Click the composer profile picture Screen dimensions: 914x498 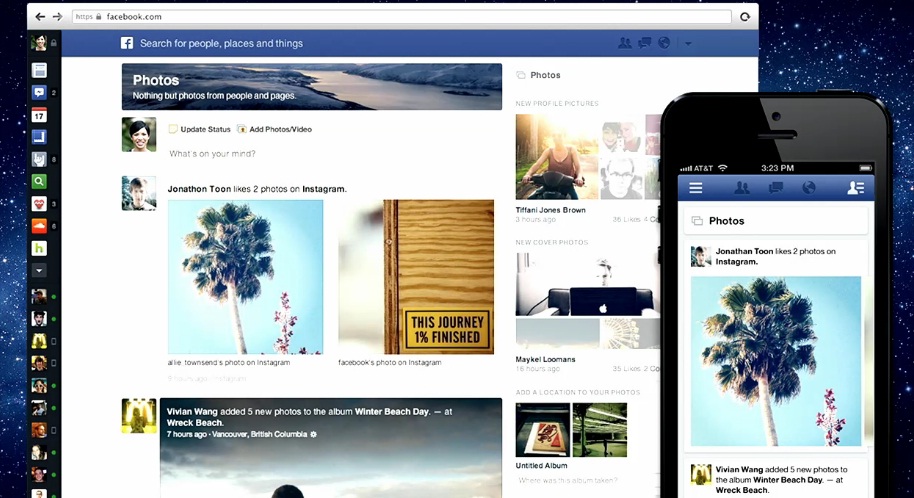pos(139,134)
